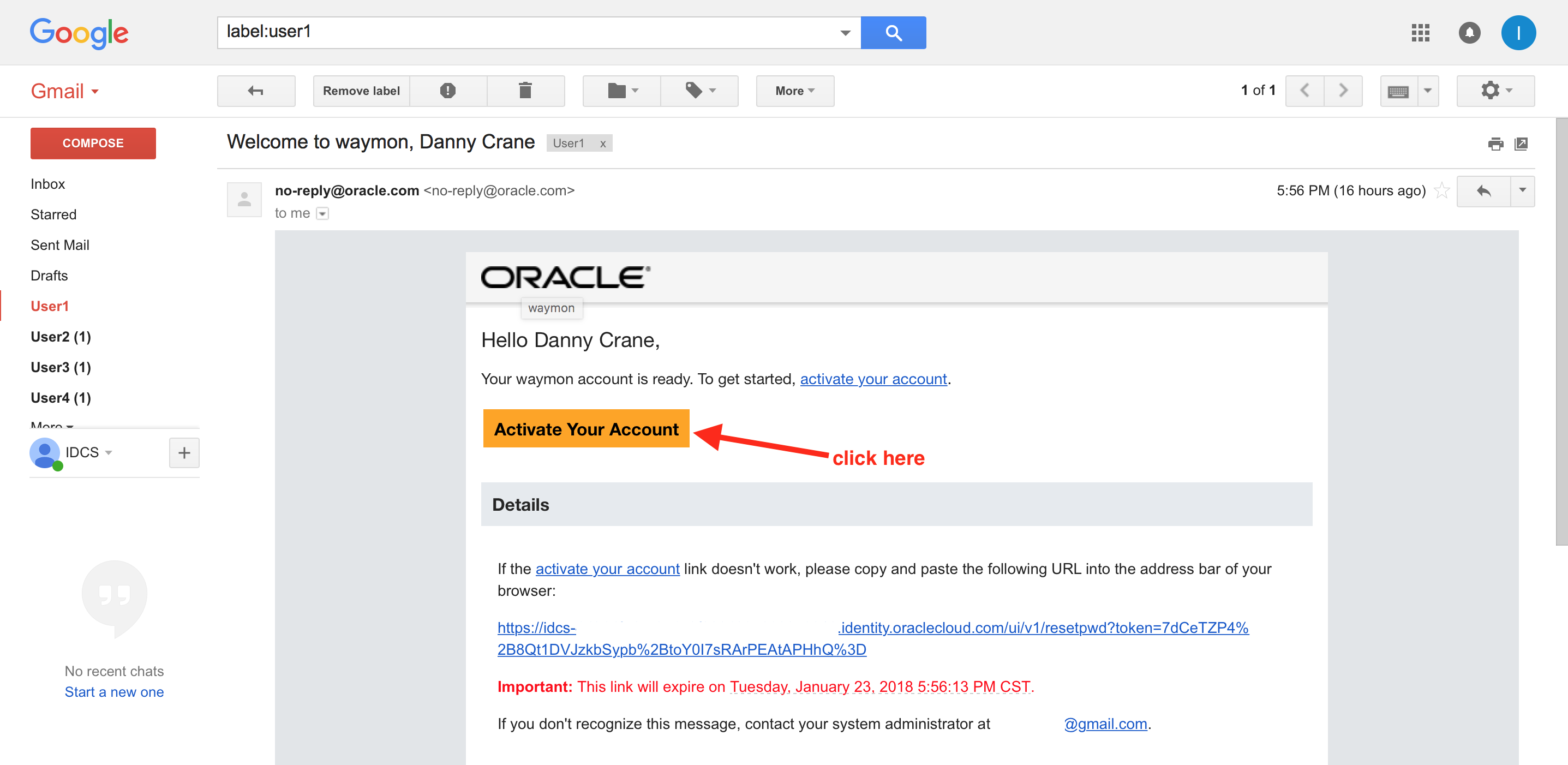This screenshot has height=765, width=1568.
Task: Open message in new window
Action: click(x=1521, y=144)
